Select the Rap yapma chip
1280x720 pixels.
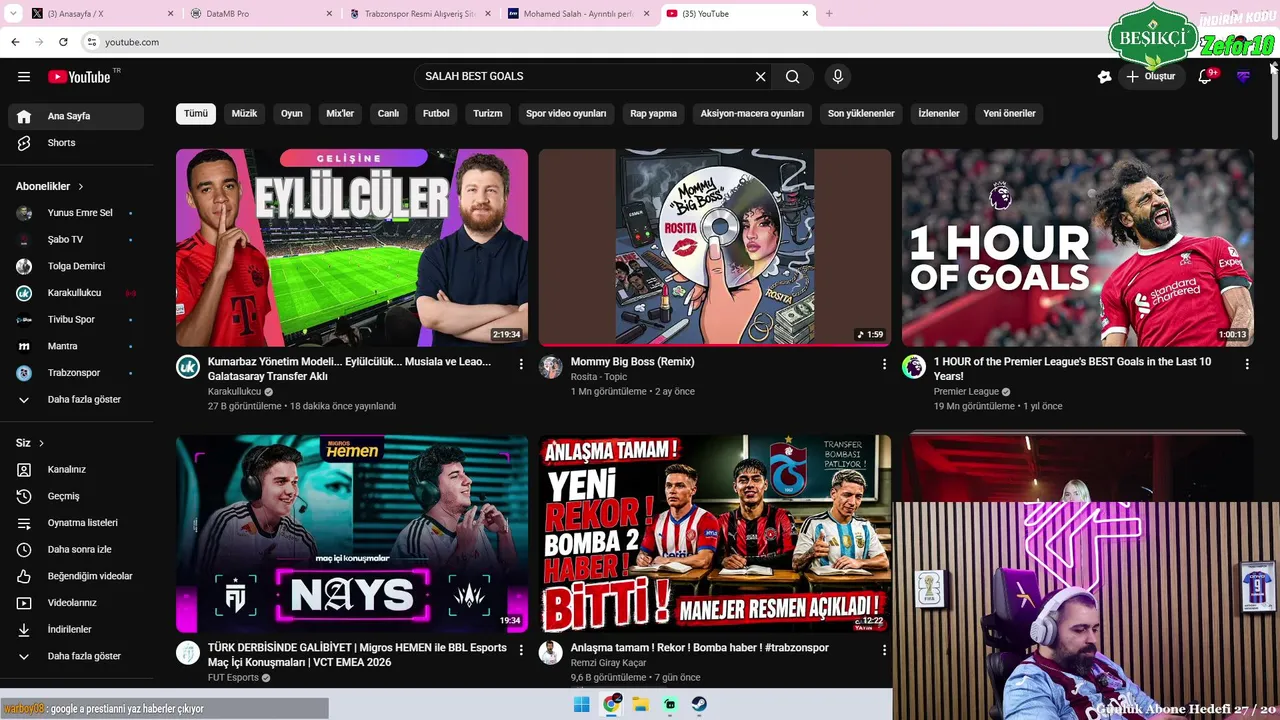(653, 114)
